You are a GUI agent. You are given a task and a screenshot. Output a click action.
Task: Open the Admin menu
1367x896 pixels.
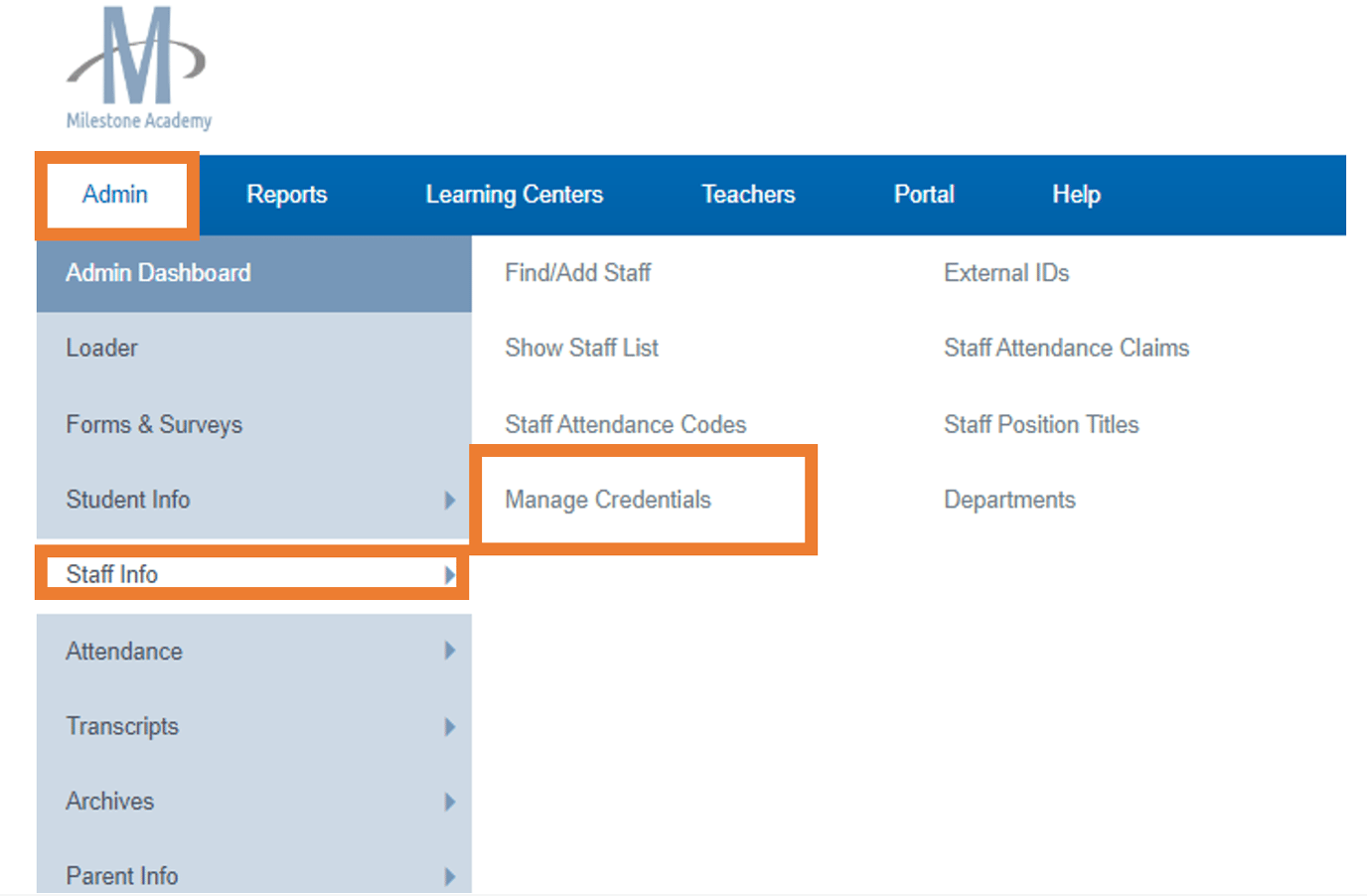pyautogui.click(x=115, y=195)
